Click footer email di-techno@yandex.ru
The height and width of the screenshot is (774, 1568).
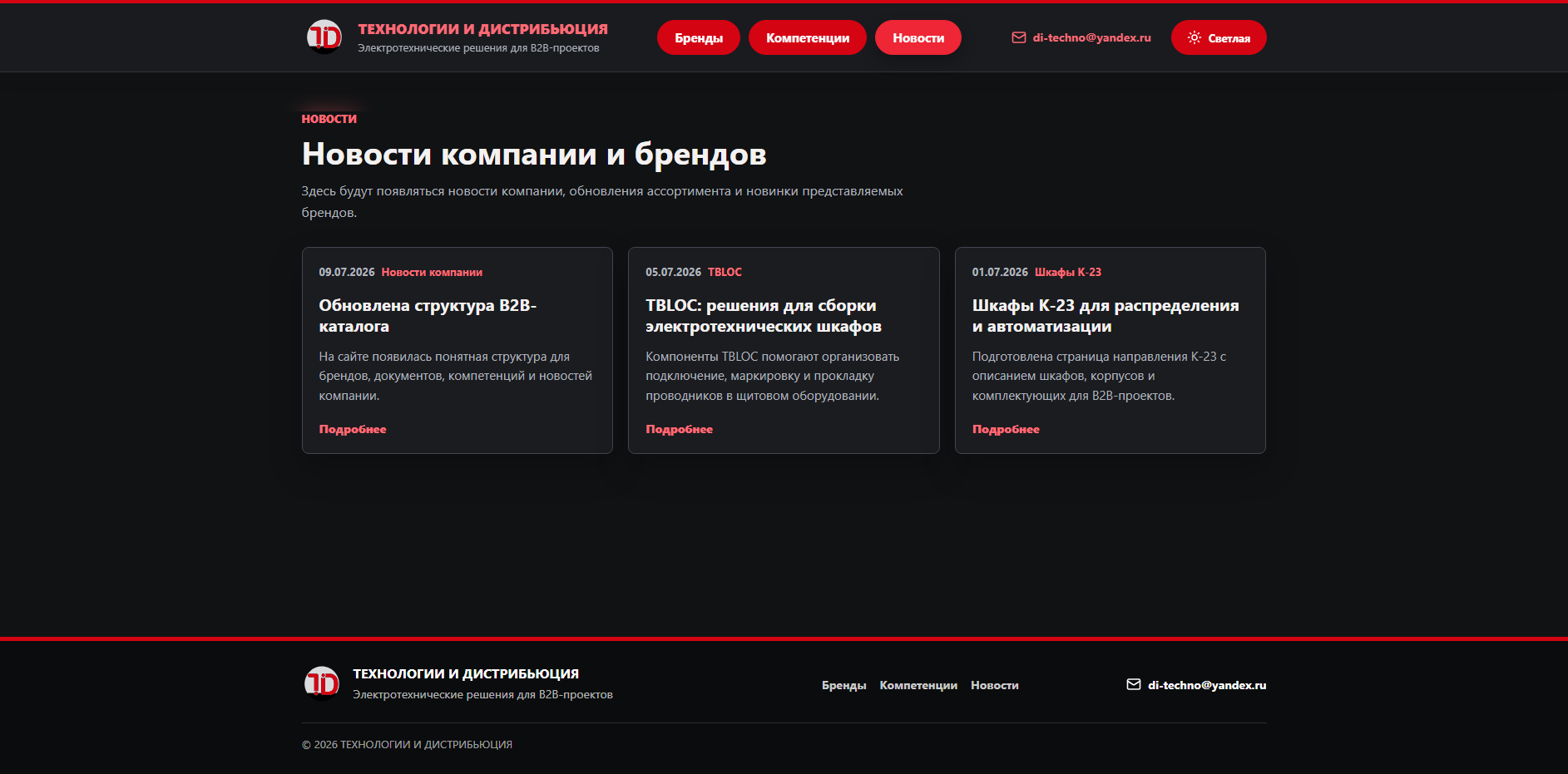point(1207,685)
